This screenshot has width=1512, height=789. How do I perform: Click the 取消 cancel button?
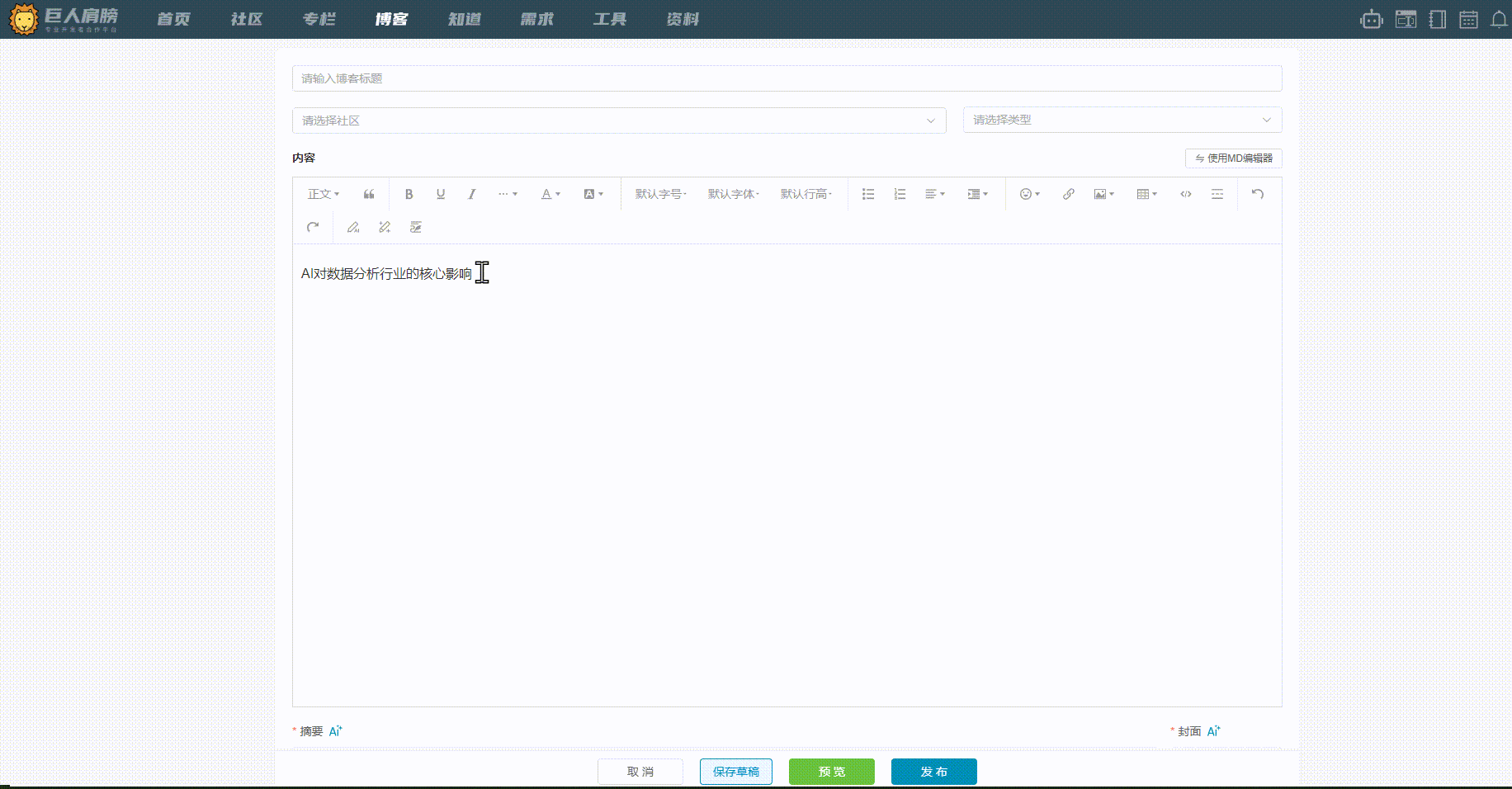click(640, 772)
